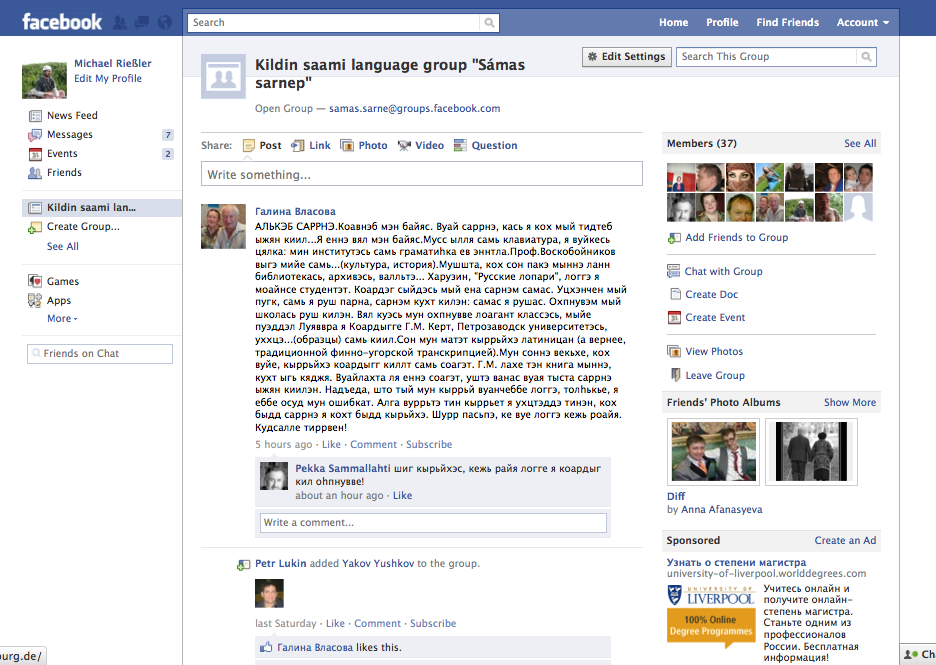
Task: Click the group avatar icon beside title
Action: [223, 76]
